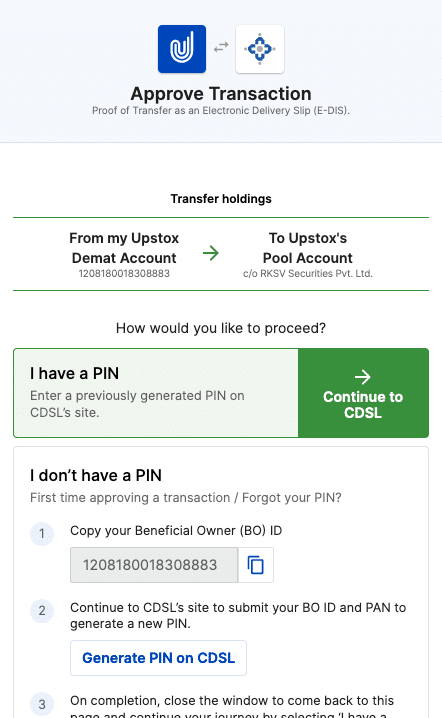Screen dimensions: 442x718
Task: Click the I don't have a PIN heading
Action: pos(96,475)
